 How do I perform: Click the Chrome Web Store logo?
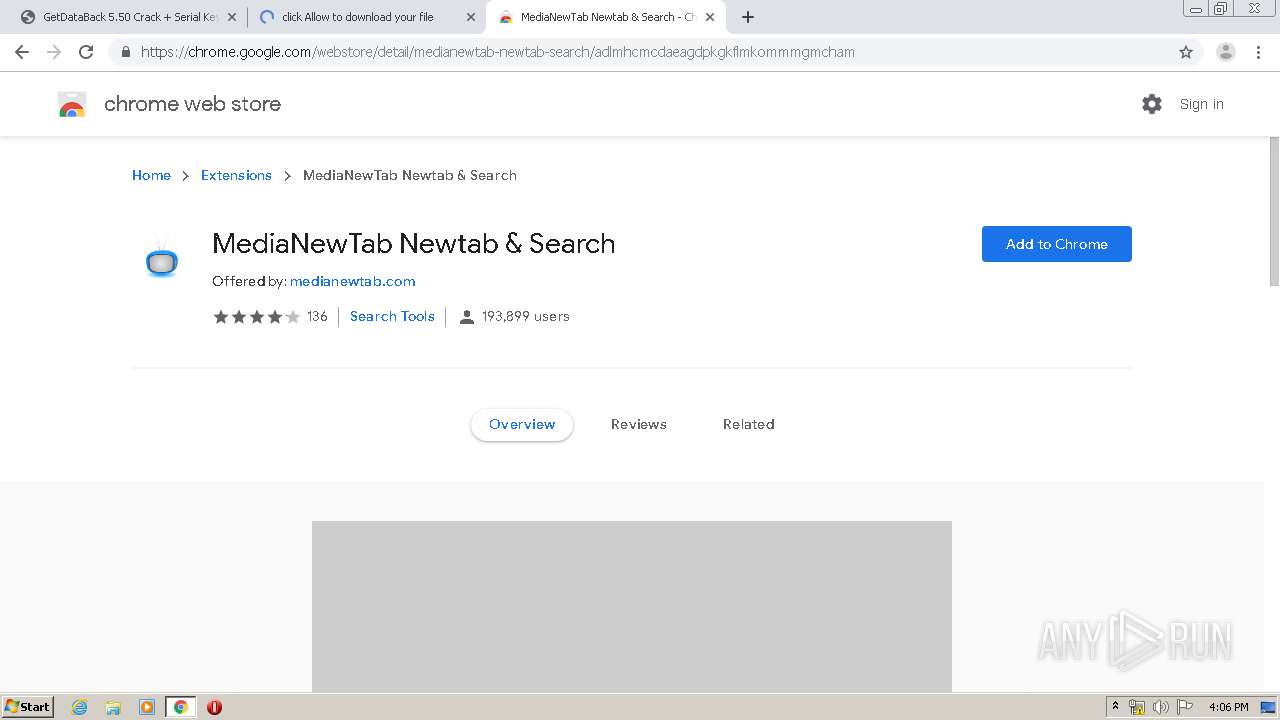pos(72,104)
